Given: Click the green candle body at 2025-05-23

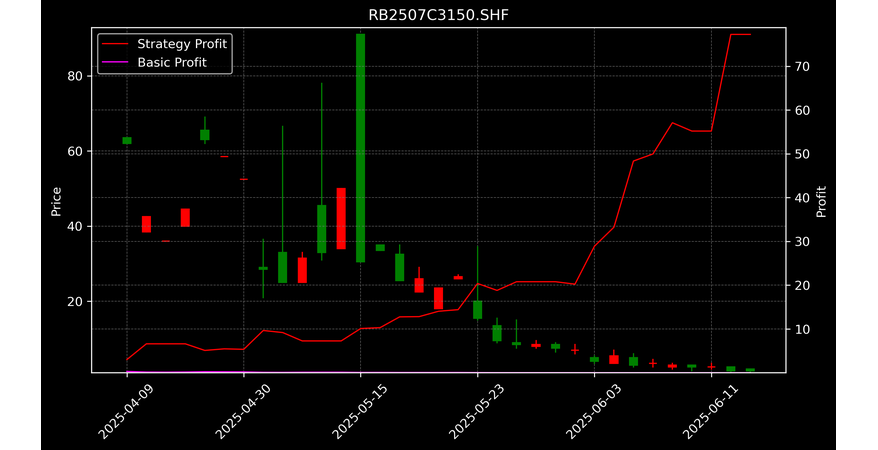Looking at the screenshot, I should click(478, 310).
